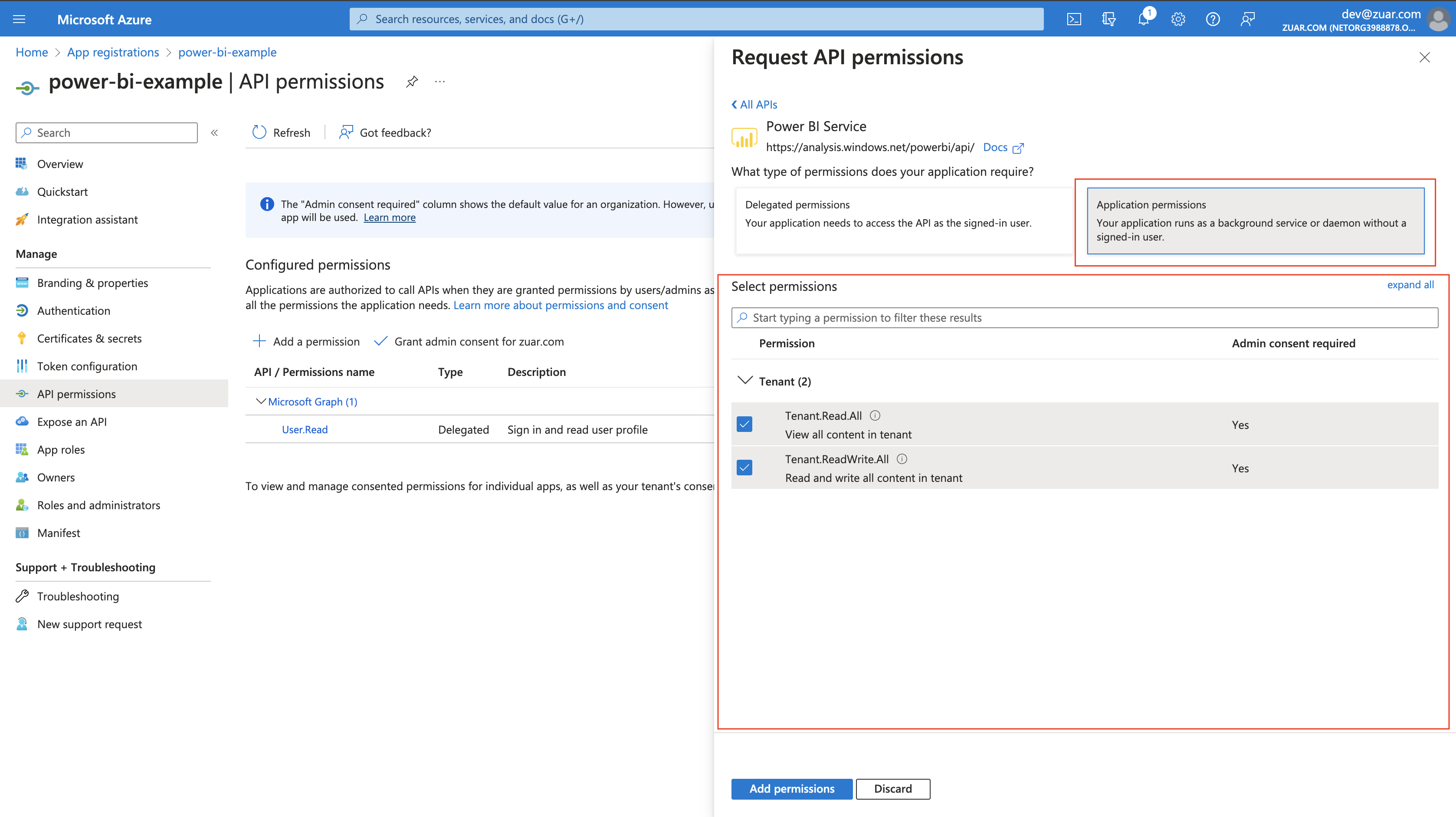Viewport: 1456px width, 817px height.
Task: Collapse the left navigation menu
Action: click(214, 133)
